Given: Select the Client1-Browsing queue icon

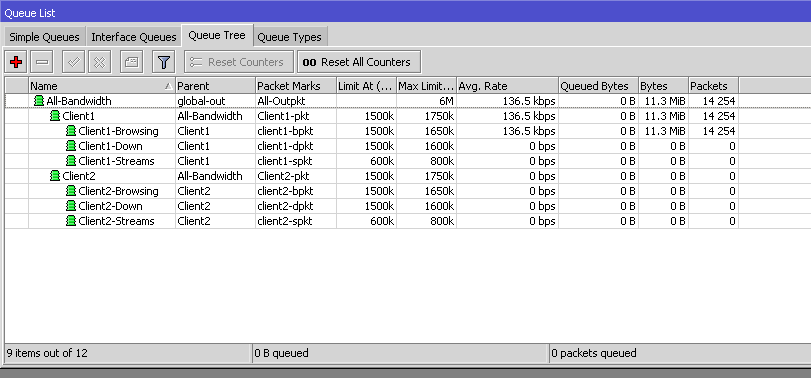Looking at the screenshot, I should pos(71,131).
